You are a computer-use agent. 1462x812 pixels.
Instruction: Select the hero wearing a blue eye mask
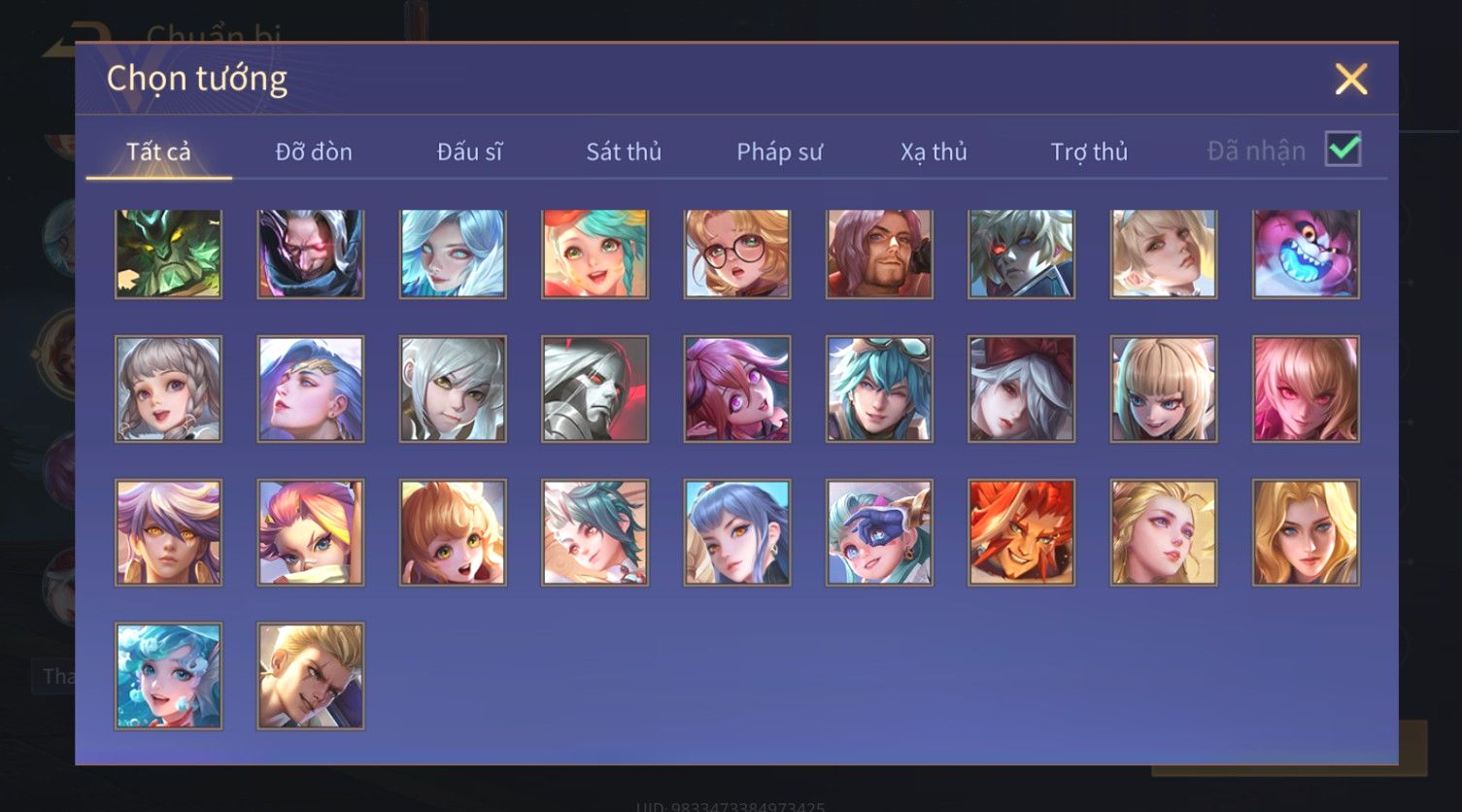click(879, 532)
